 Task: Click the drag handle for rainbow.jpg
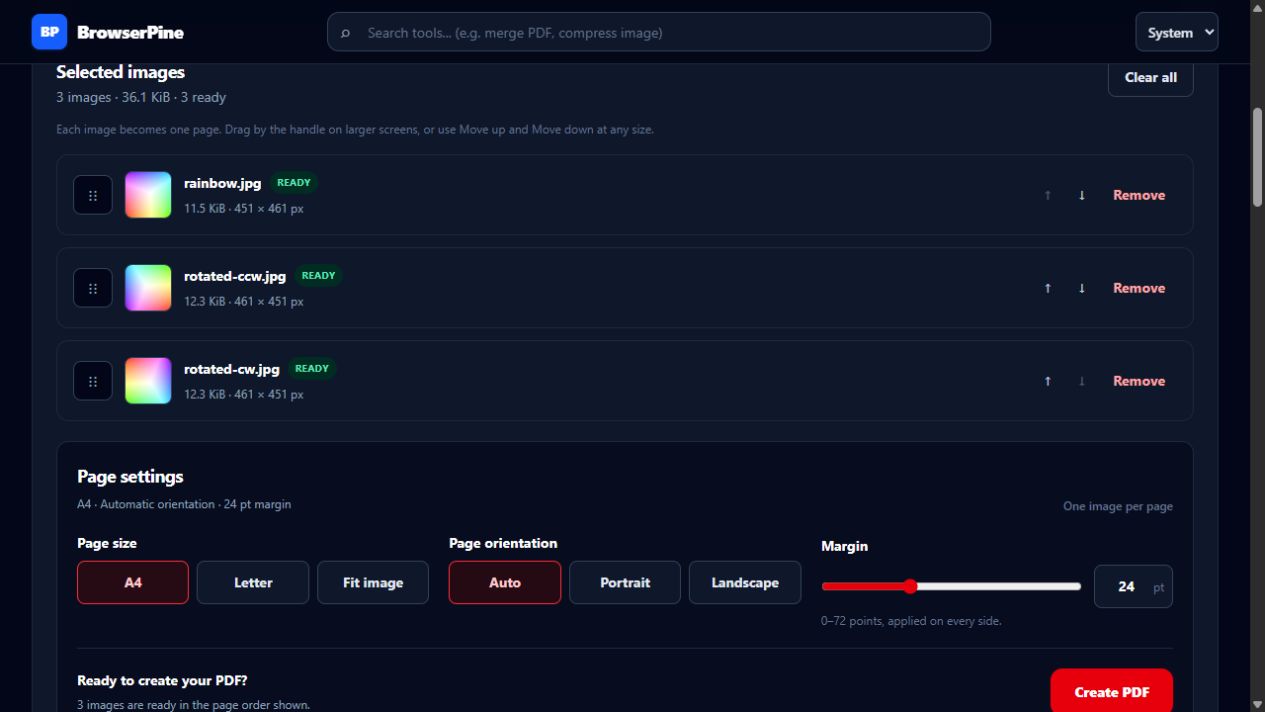coord(93,195)
